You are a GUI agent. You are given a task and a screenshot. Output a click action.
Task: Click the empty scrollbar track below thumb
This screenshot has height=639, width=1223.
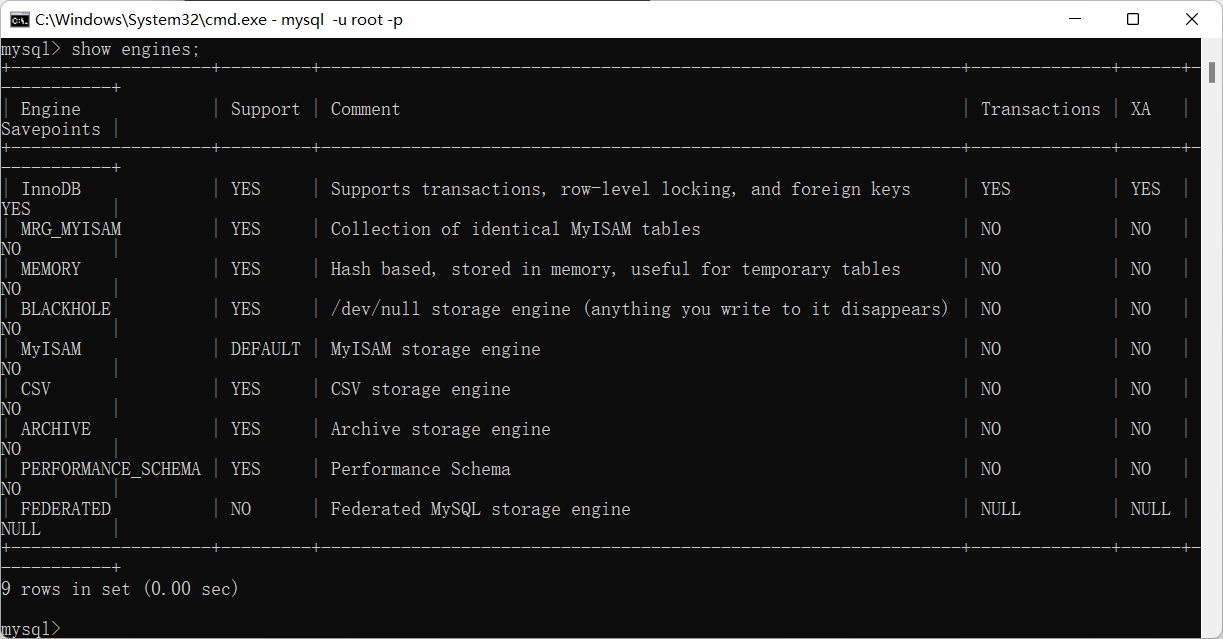[x=1211, y=350]
